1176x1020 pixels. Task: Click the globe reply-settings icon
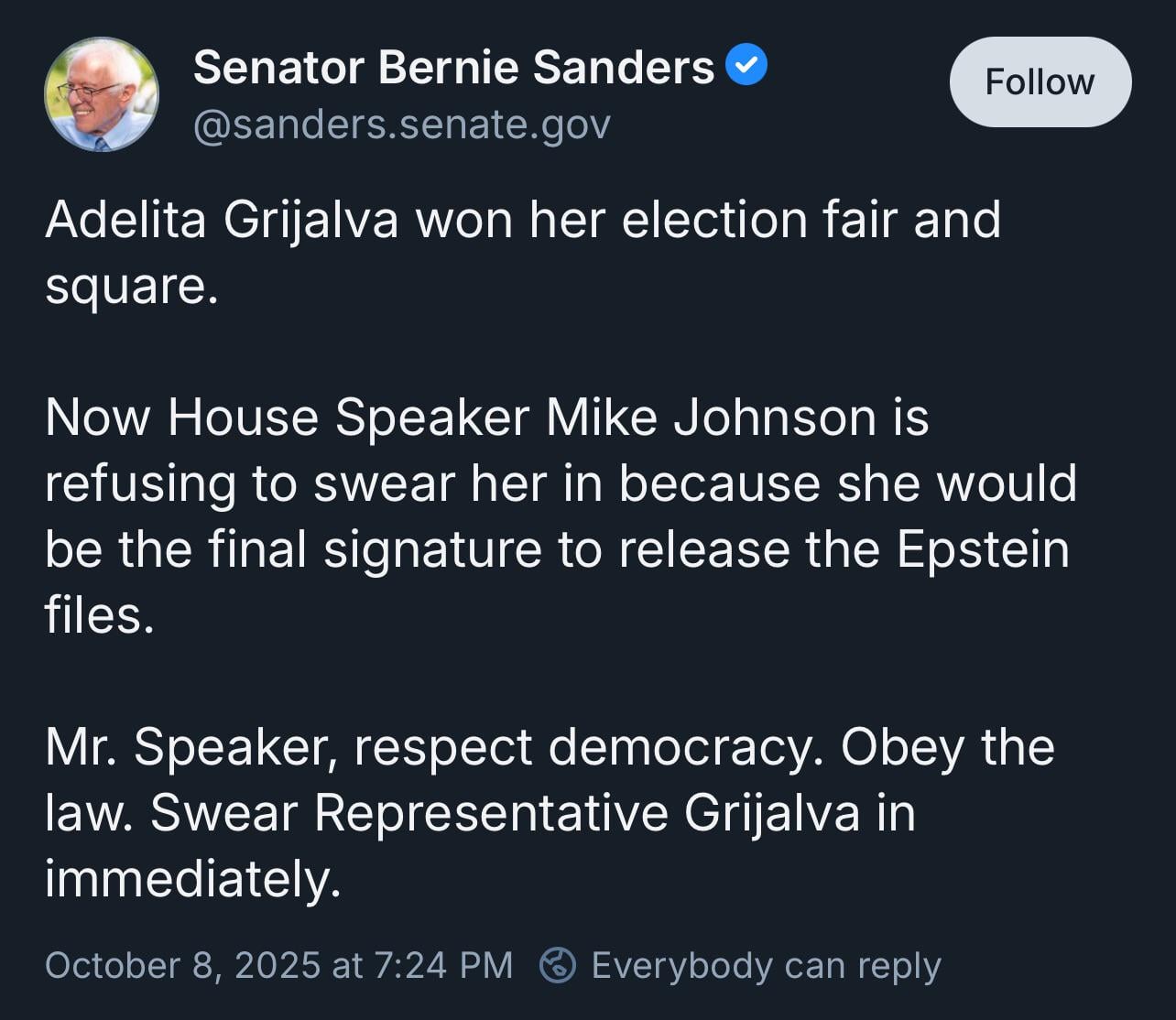coord(557,965)
